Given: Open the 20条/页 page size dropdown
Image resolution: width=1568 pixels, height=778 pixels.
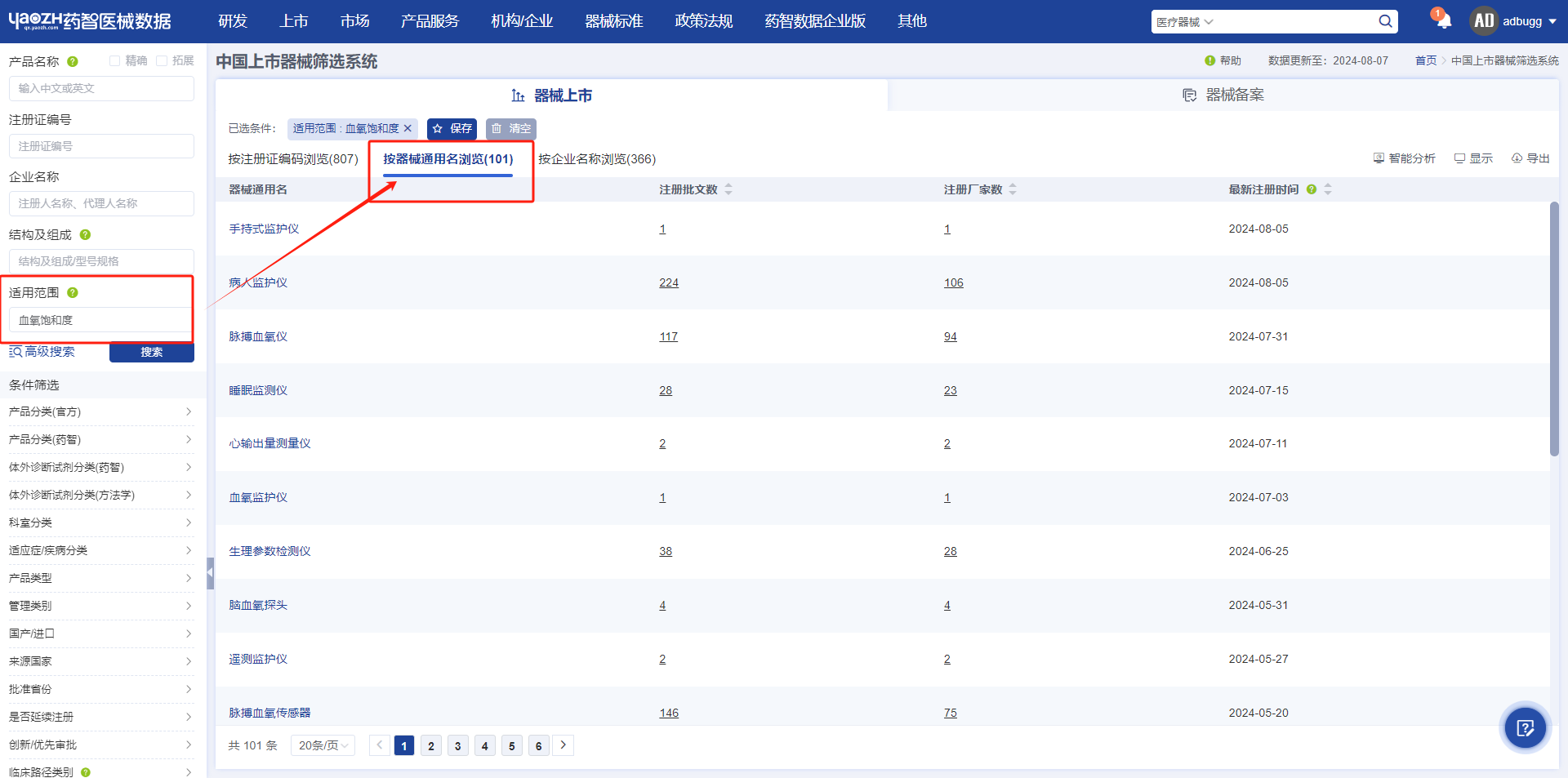Looking at the screenshot, I should [x=323, y=745].
